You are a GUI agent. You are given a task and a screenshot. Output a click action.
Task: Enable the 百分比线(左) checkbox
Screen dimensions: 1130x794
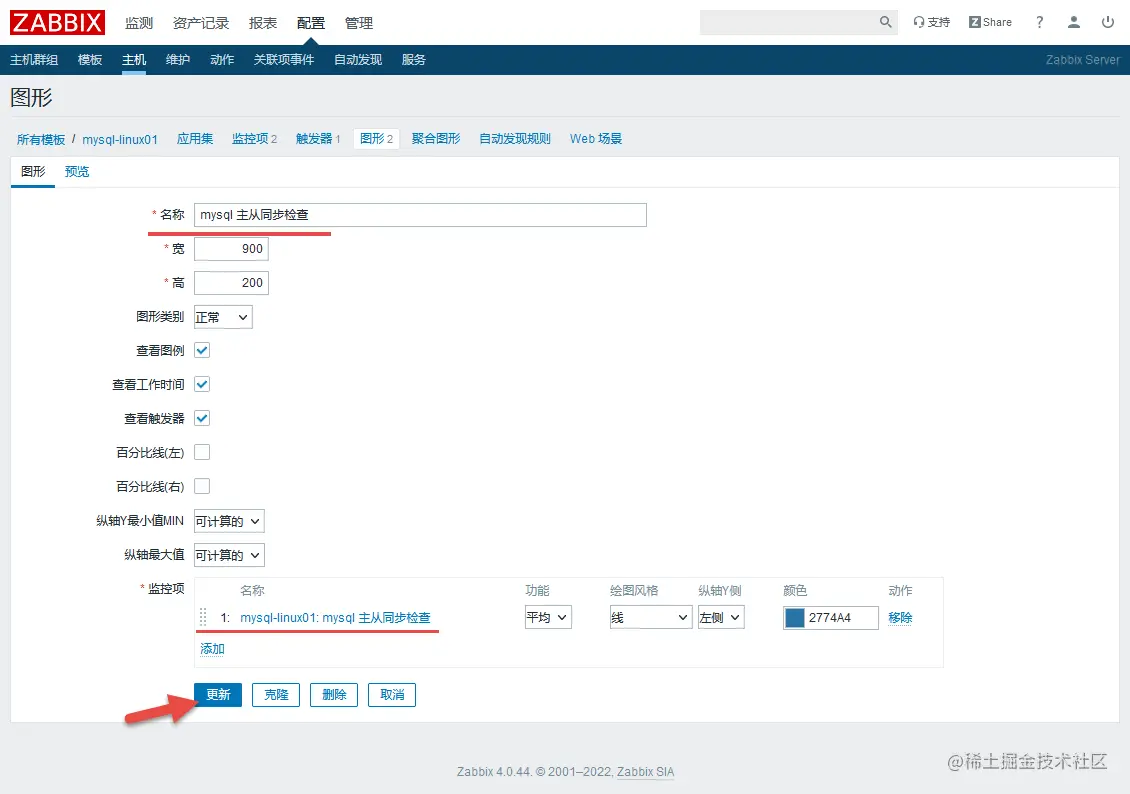click(202, 452)
